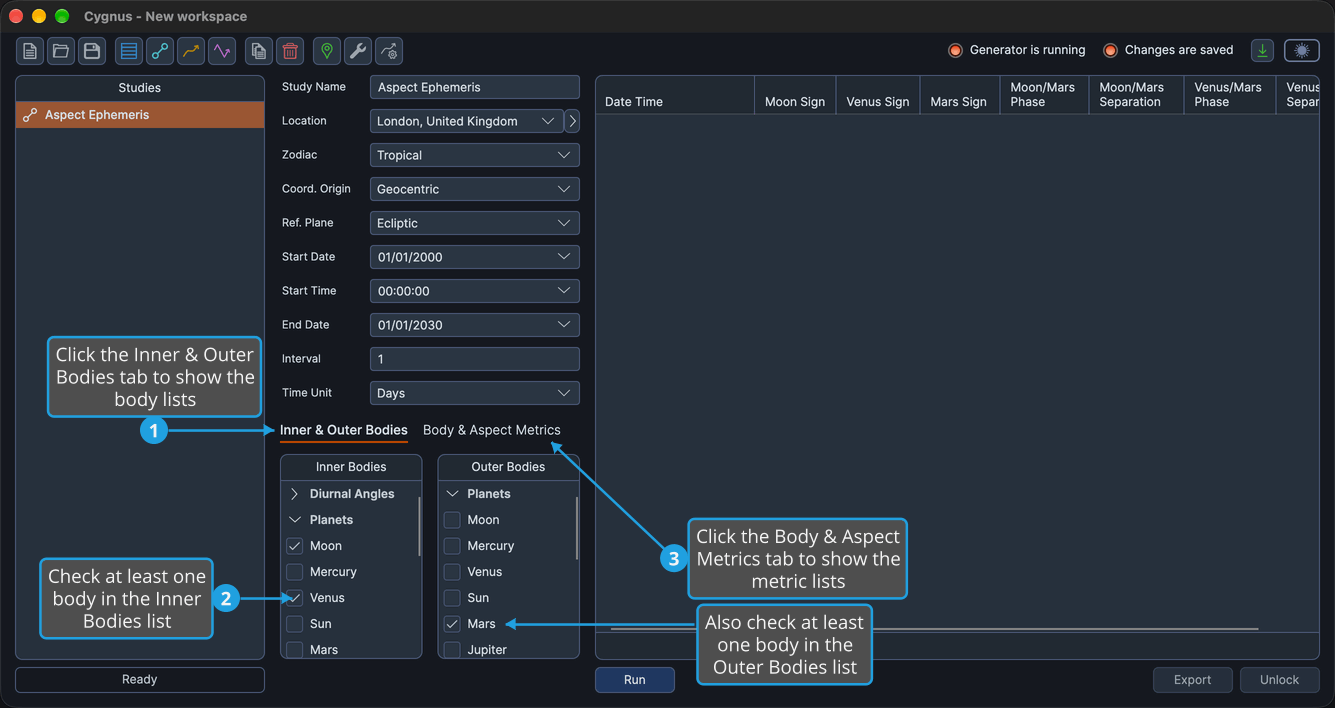
Task: Click the green location pin icon
Action: tap(327, 51)
